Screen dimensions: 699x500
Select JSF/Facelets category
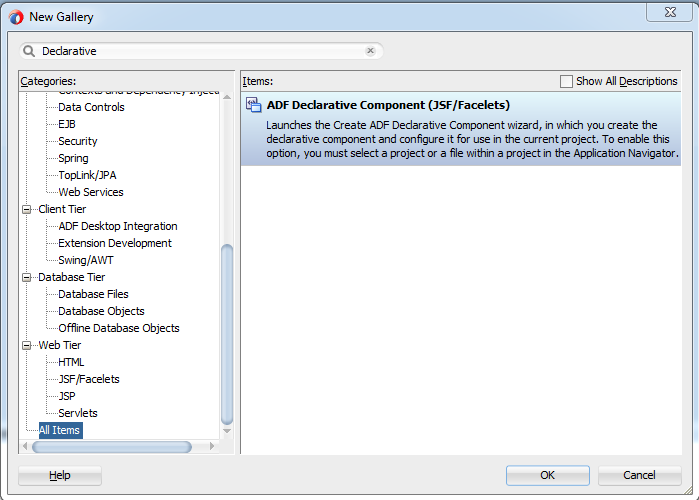click(x=89, y=379)
